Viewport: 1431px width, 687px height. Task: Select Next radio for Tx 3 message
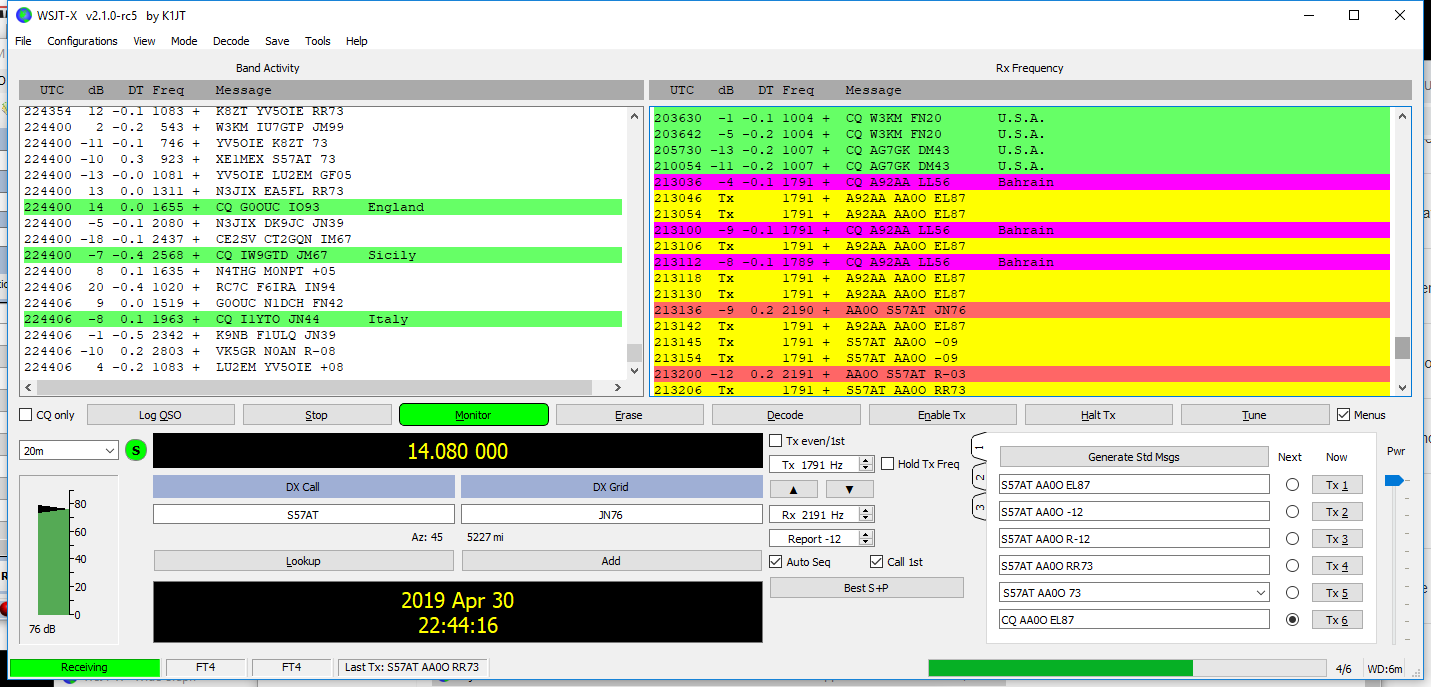(1292, 539)
